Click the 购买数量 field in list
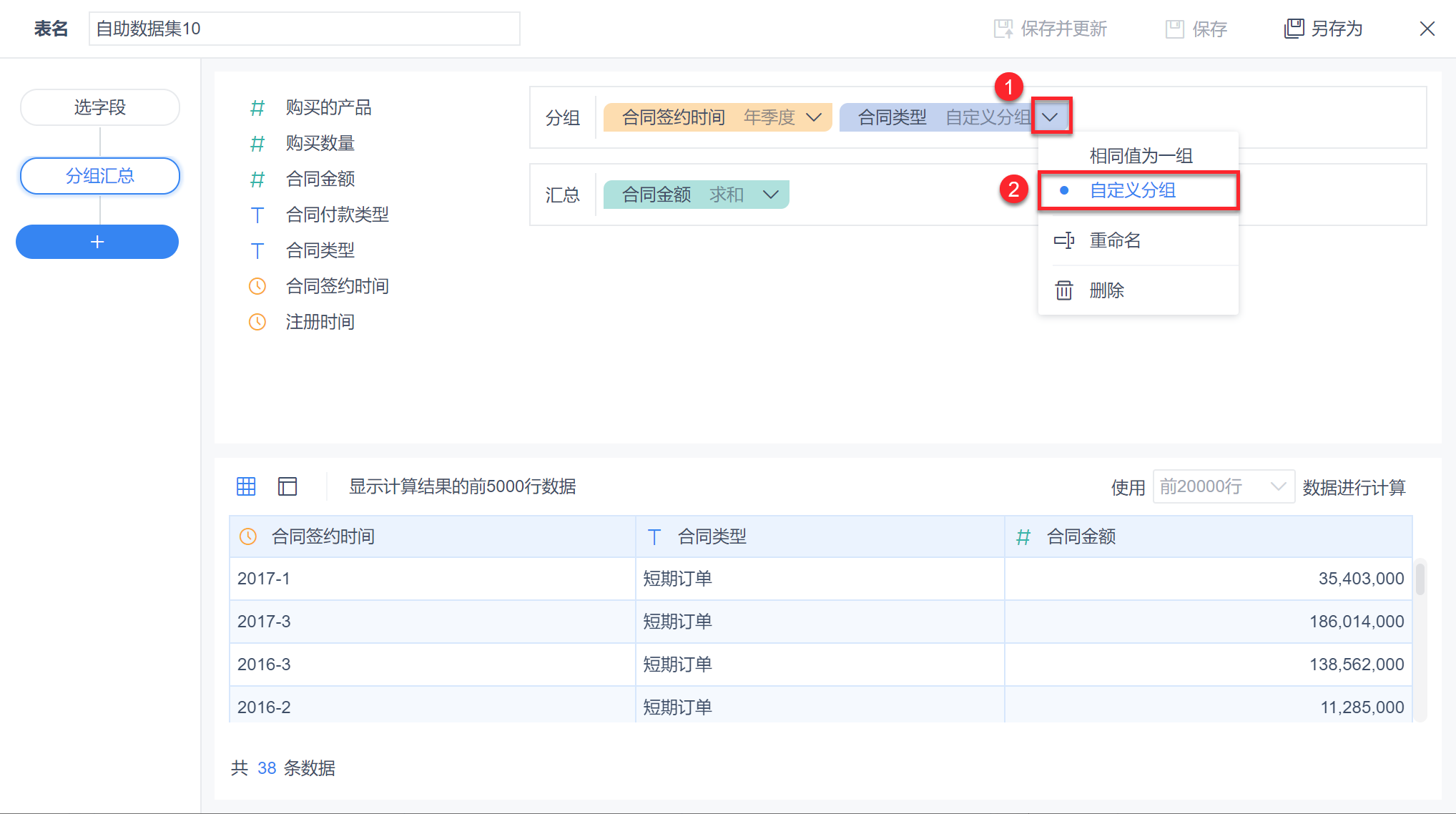1456x814 pixels. coord(320,143)
